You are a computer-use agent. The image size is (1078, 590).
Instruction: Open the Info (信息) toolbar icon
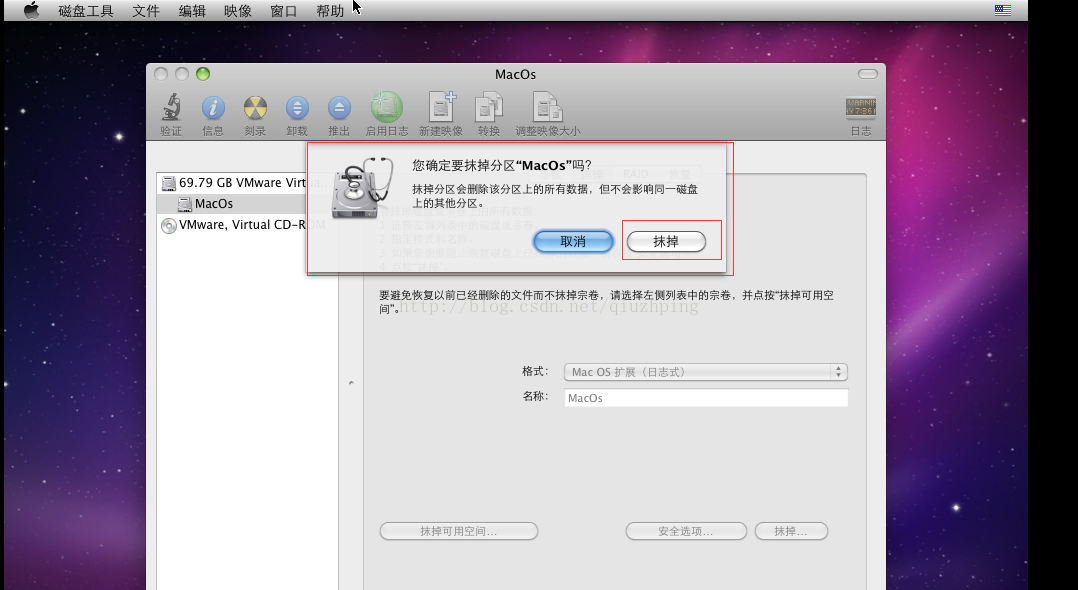pos(213,108)
